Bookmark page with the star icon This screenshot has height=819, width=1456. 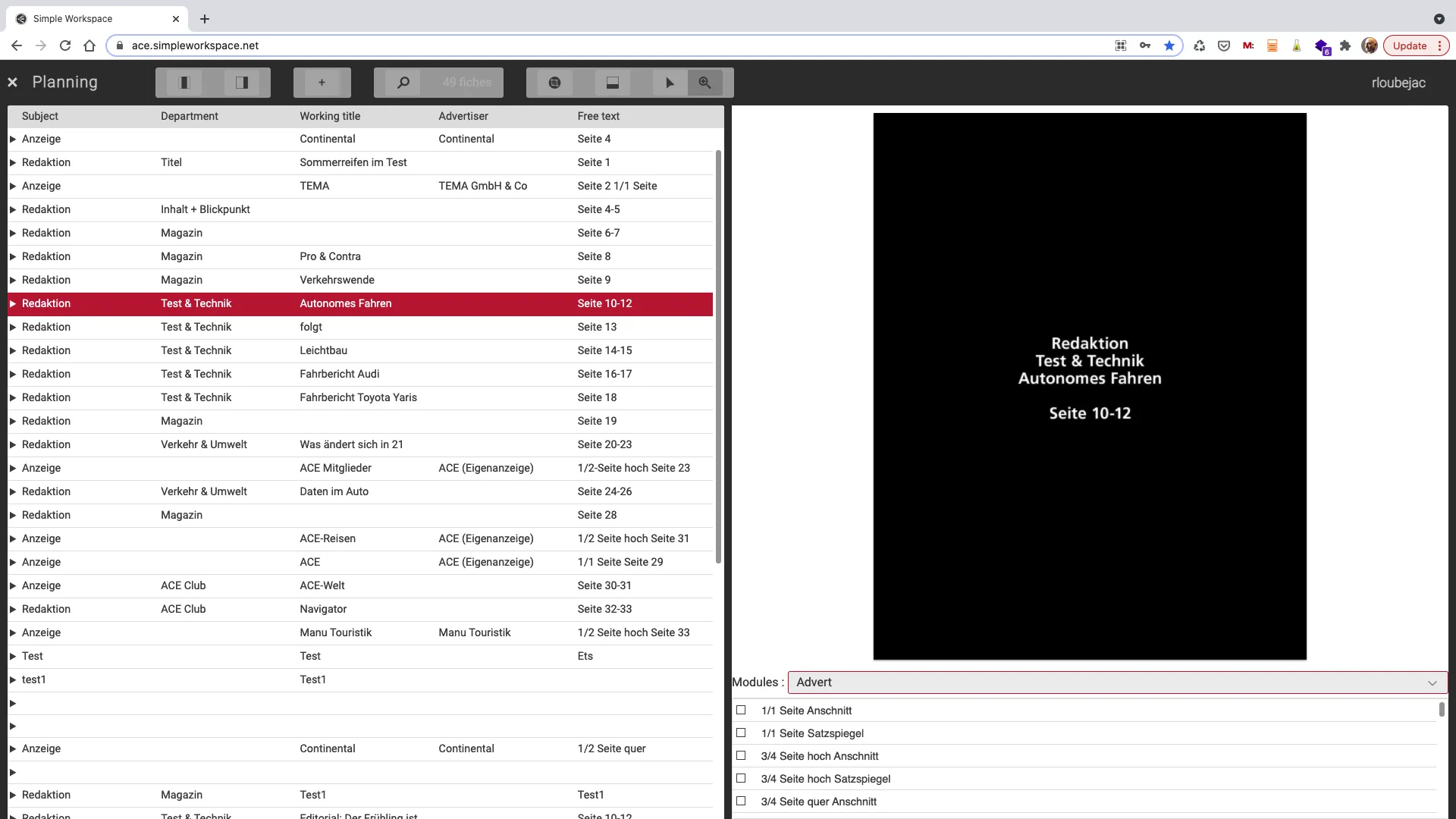(1169, 45)
